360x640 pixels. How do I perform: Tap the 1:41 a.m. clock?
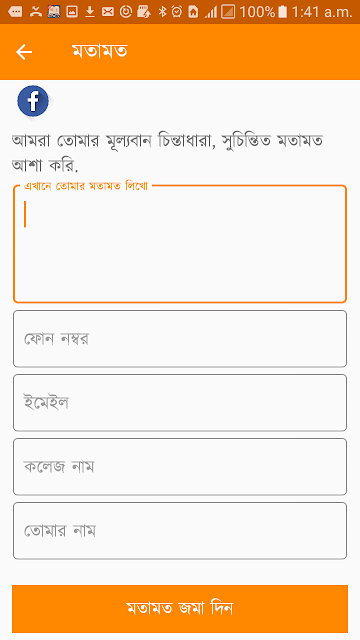click(x=322, y=12)
